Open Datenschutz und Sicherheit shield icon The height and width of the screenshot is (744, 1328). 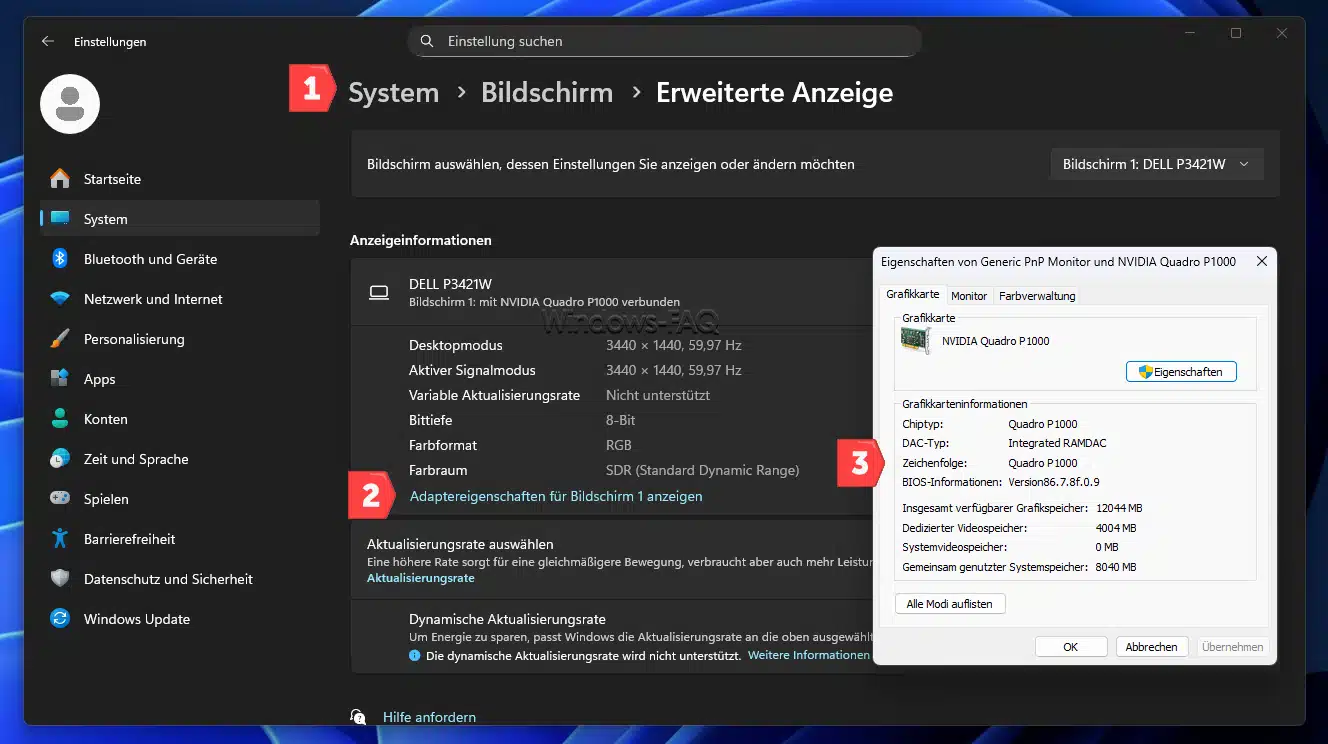point(60,579)
